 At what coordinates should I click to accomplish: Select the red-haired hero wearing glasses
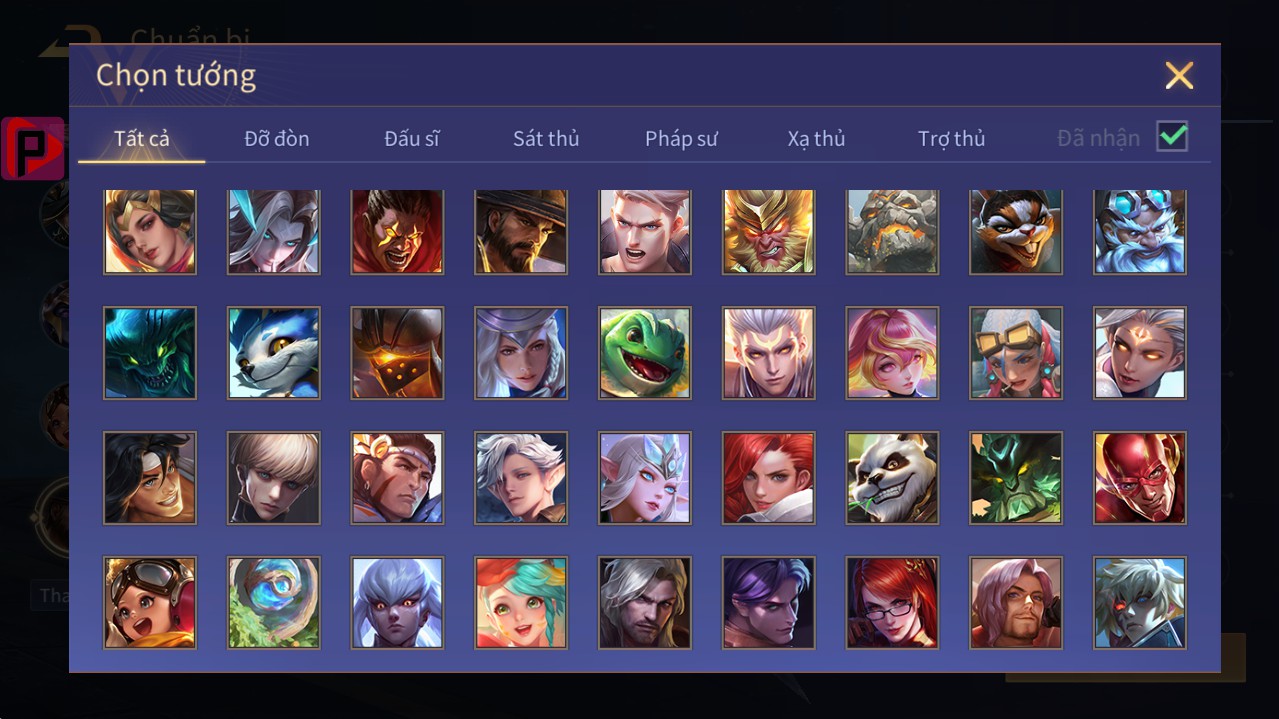pyautogui.click(x=892, y=603)
